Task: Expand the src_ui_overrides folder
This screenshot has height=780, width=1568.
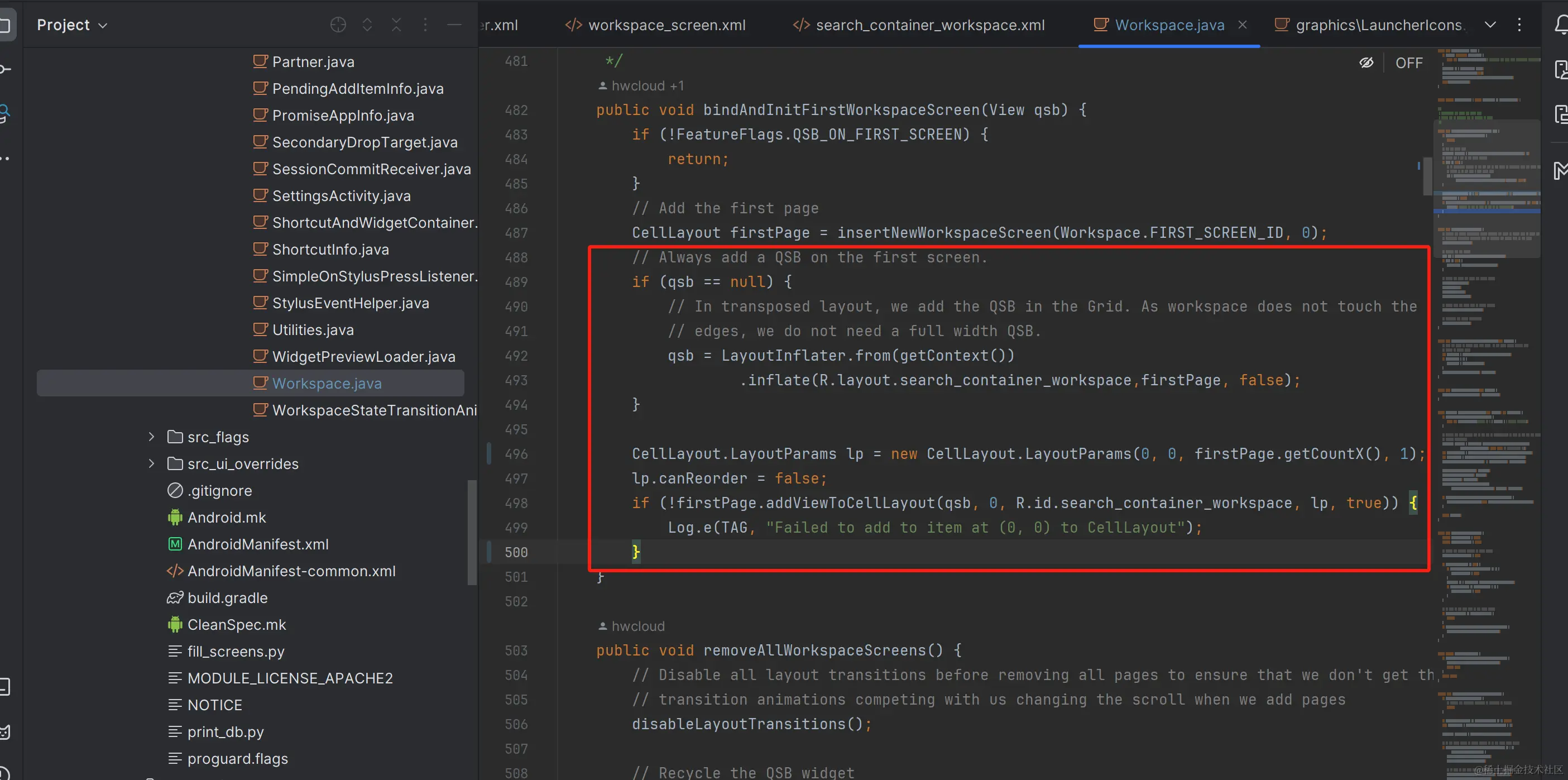Action: [152, 463]
